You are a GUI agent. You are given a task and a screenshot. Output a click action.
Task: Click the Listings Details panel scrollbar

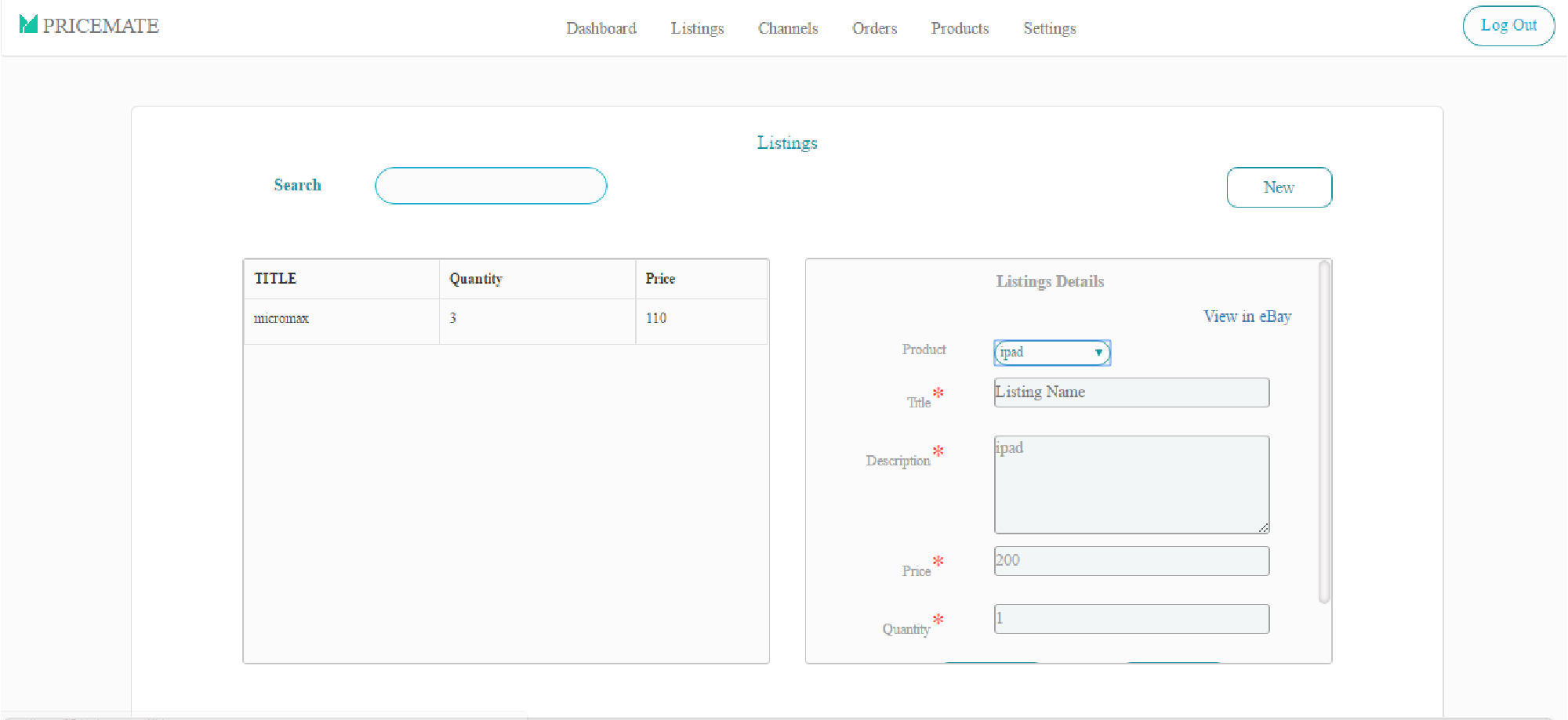point(1323,432)
